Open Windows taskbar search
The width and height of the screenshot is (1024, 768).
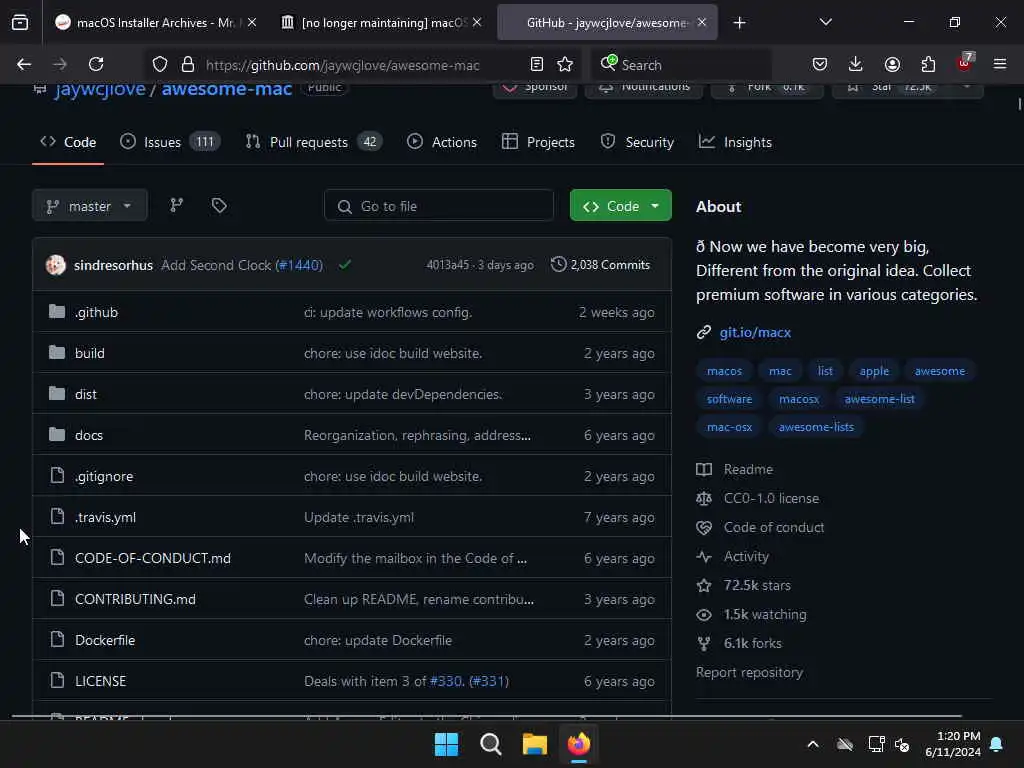pyautogui.click(x=490, y=744)
